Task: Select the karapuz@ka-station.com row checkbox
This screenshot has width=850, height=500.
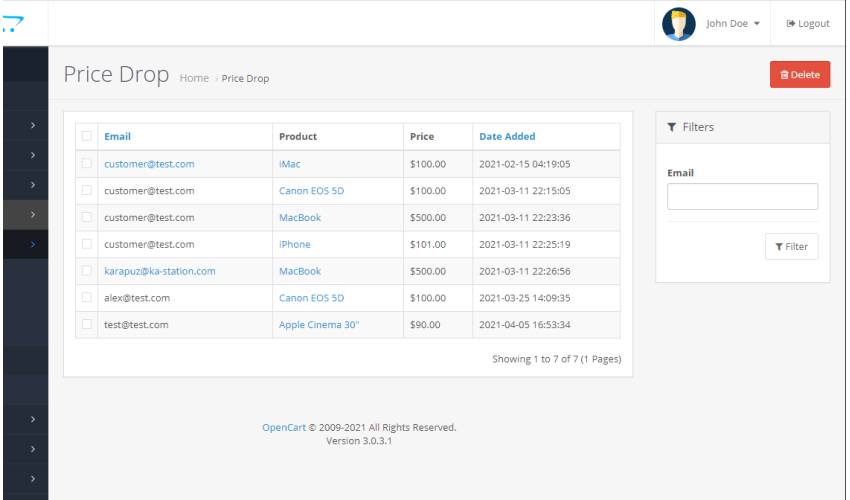Action: pyautogui.click(x=87, y=271)
